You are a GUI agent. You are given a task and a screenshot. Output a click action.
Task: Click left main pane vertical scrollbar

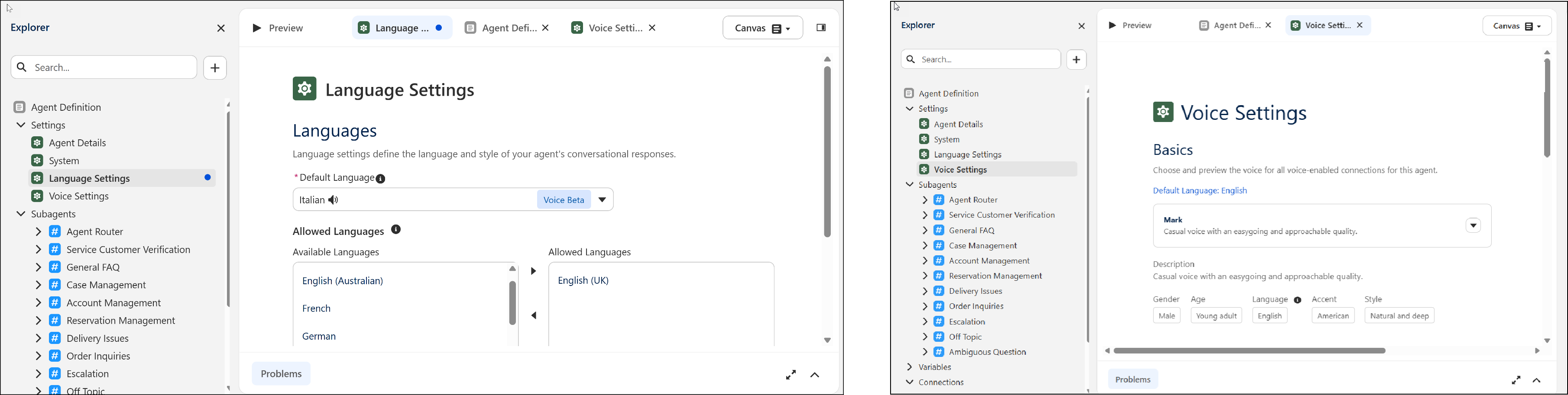point(827,152)
